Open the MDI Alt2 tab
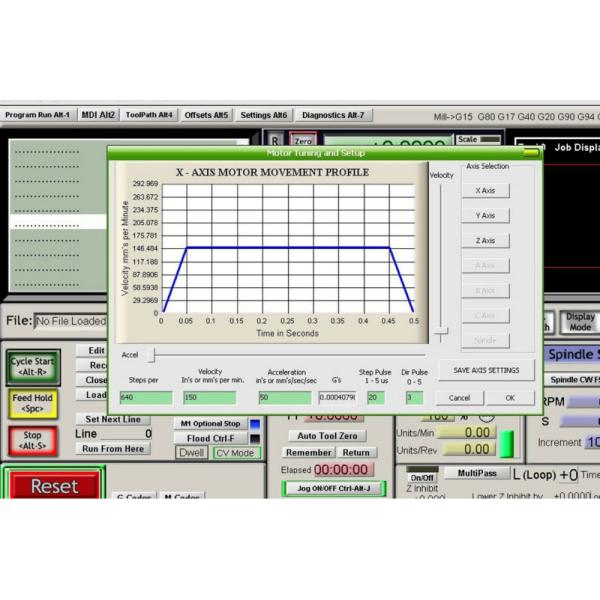Image resolution: width=600 pixels, height=600 pixels. (98, 115)
